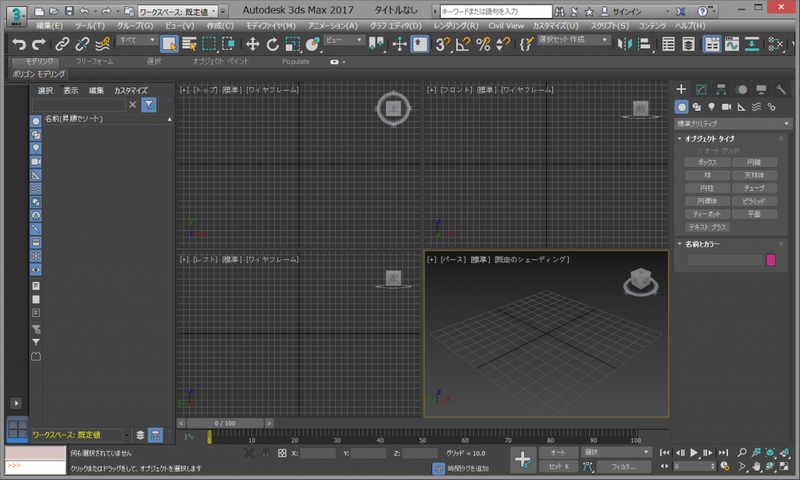Activate the Select and Rotate tool
Image resolution: width=800 pixels, height=480 pixels.
tap(272, 44)
